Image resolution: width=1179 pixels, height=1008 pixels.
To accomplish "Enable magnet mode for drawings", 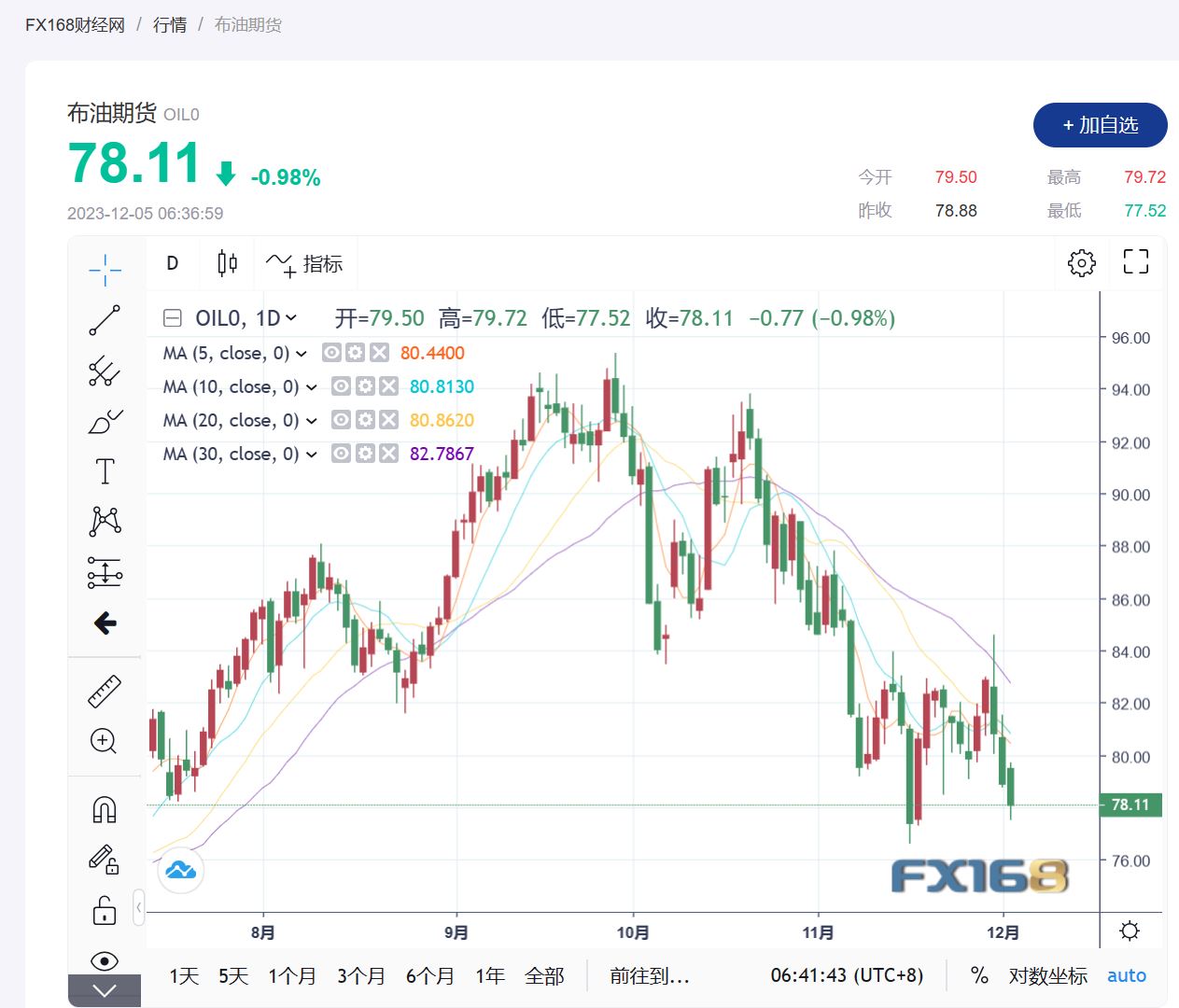I will click(105, 808).
